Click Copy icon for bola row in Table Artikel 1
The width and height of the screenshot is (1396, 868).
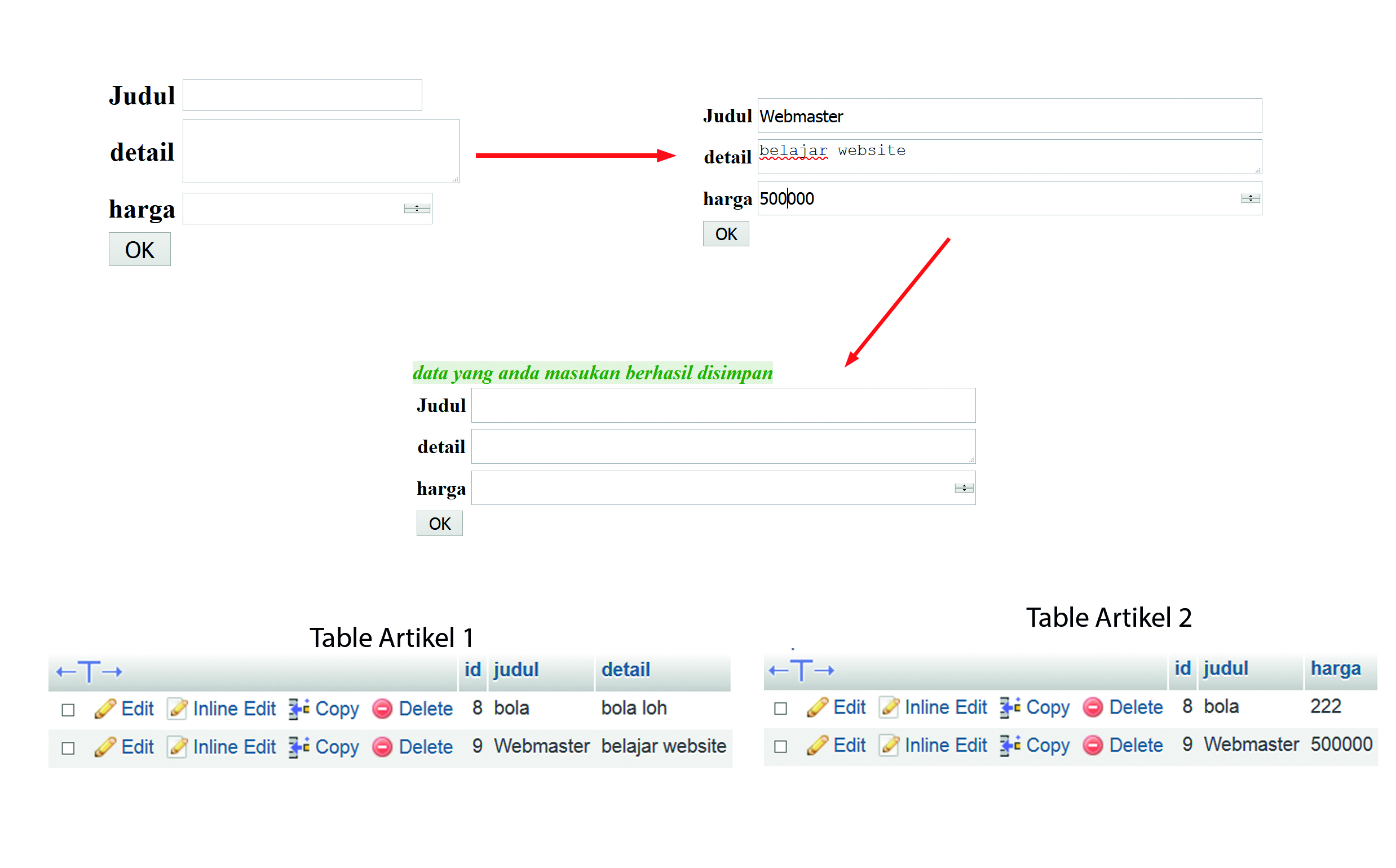[299, 709]
